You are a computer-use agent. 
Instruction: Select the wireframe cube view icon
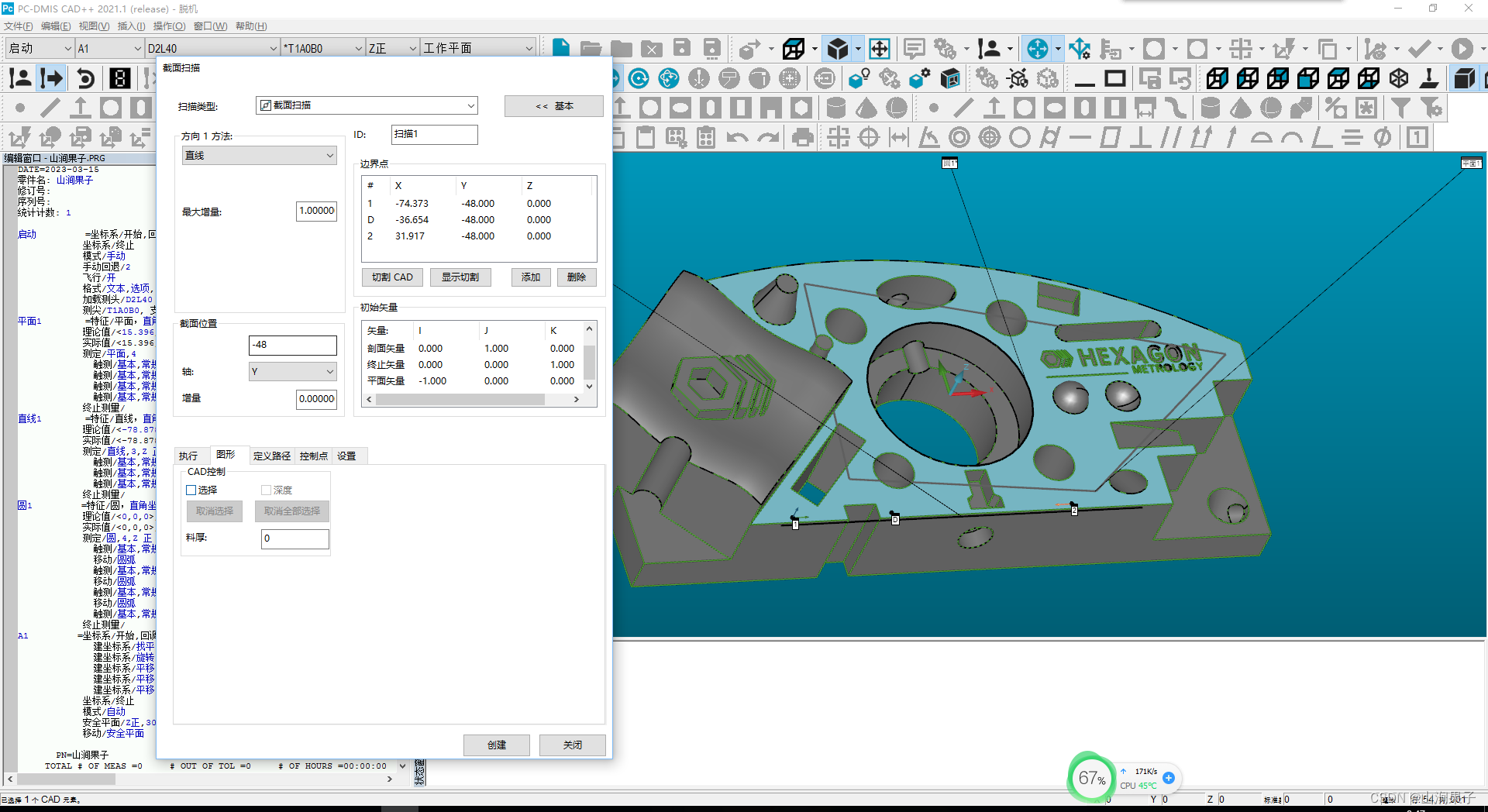coord(794,49)
